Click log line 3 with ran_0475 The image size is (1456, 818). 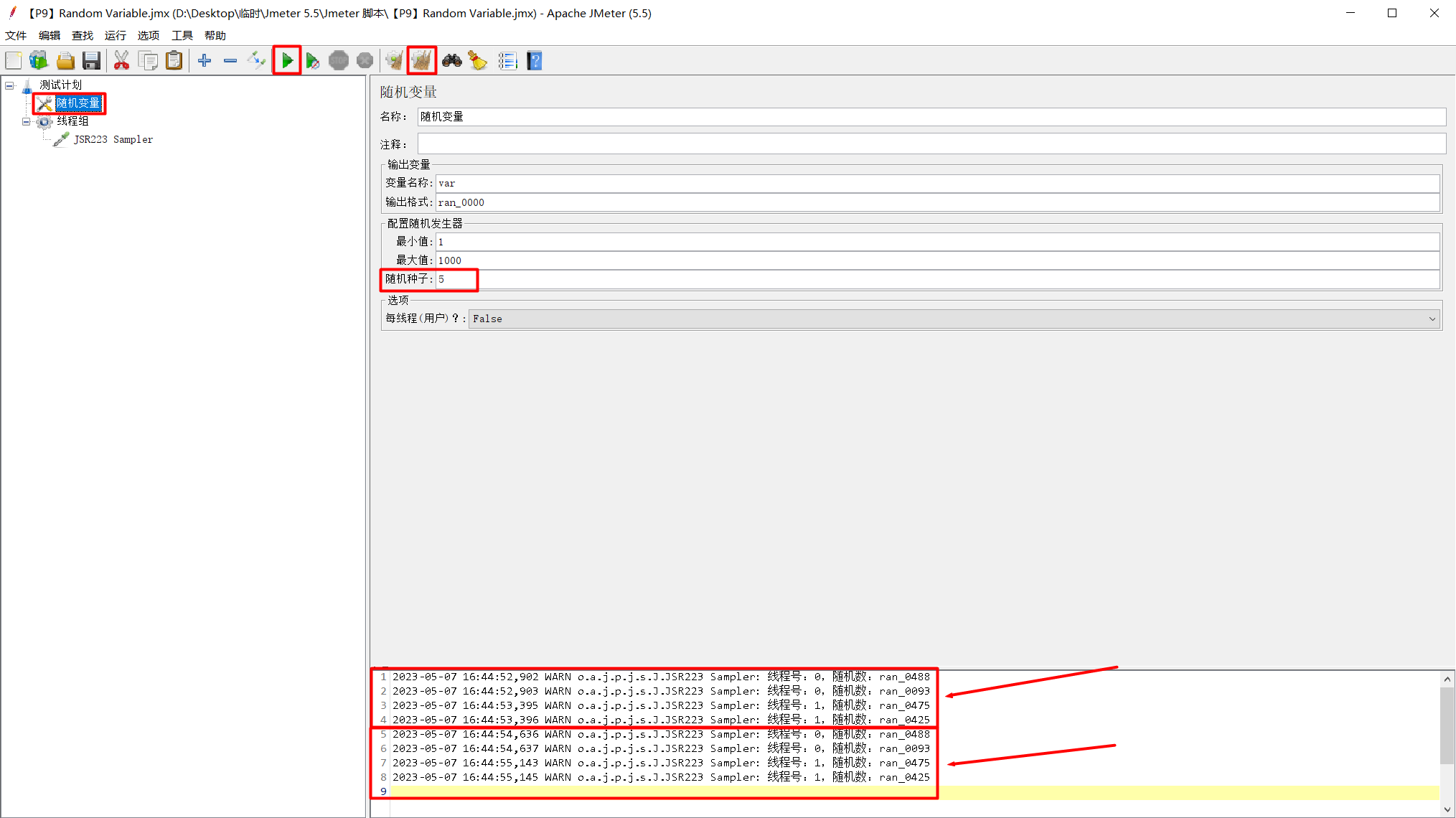(661, 705)
